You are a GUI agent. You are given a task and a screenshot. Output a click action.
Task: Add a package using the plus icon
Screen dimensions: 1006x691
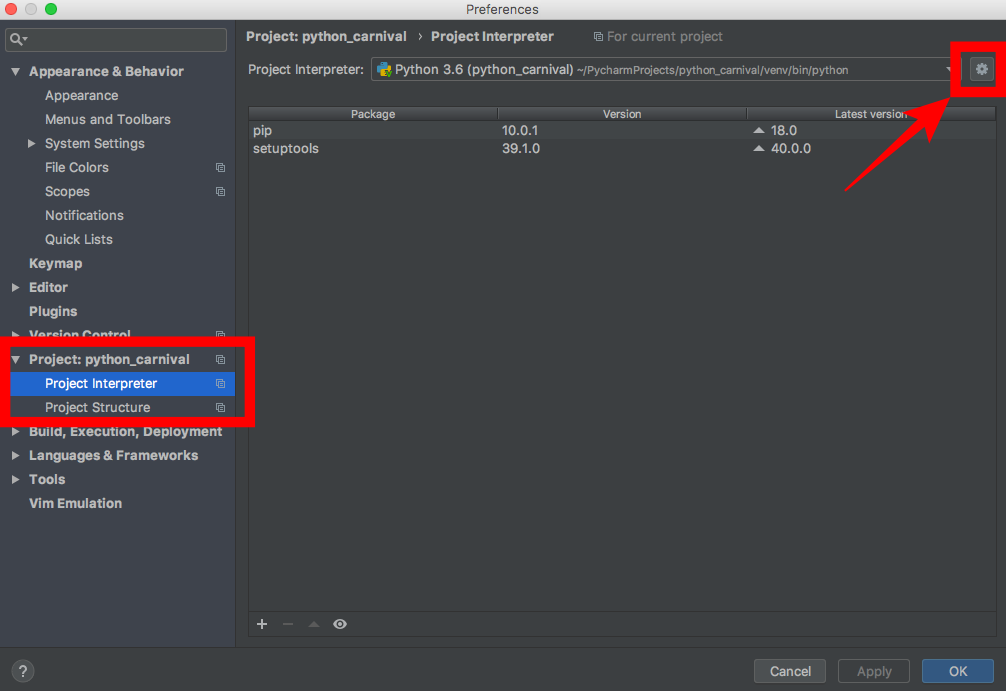(262, 623)
